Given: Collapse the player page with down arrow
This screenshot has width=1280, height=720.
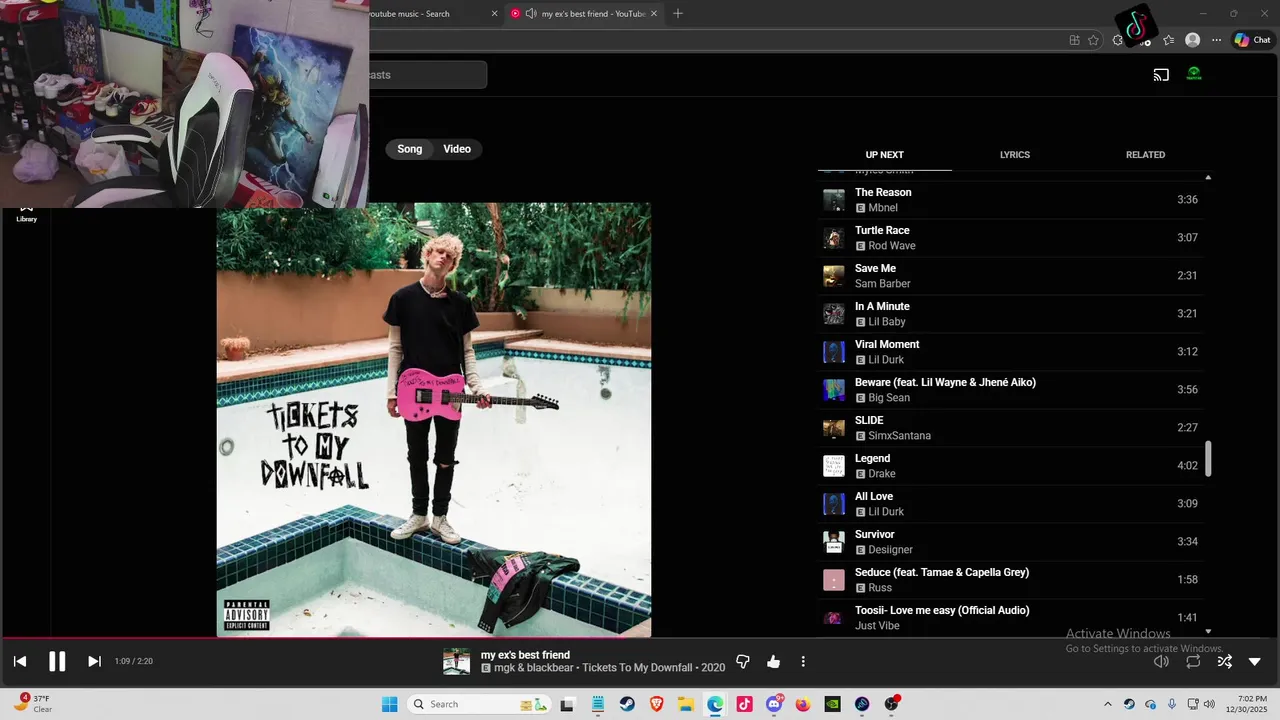Looking at the screenshot, I should (x=1255, y=661).
